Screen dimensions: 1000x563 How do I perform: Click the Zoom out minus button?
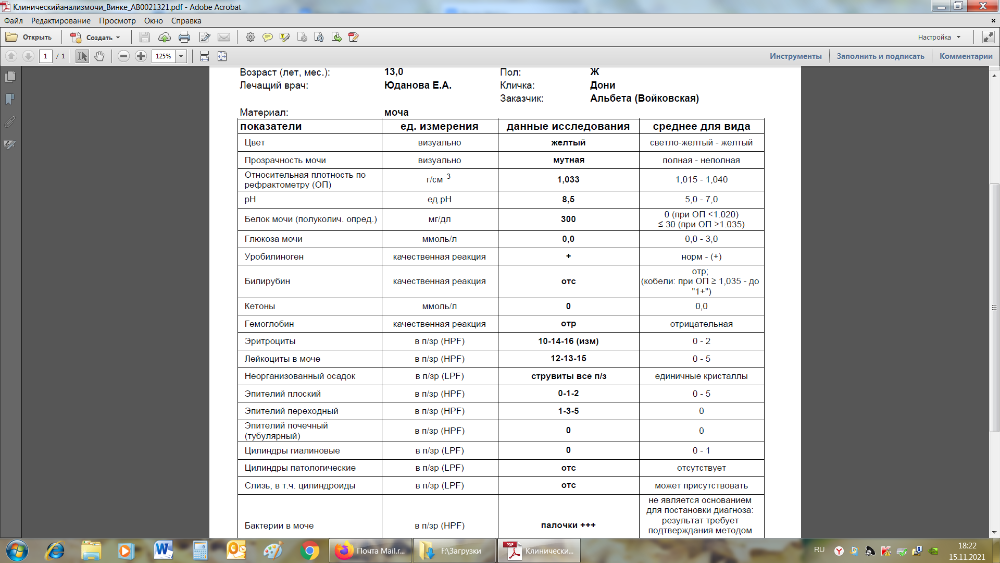pos(124,56)
